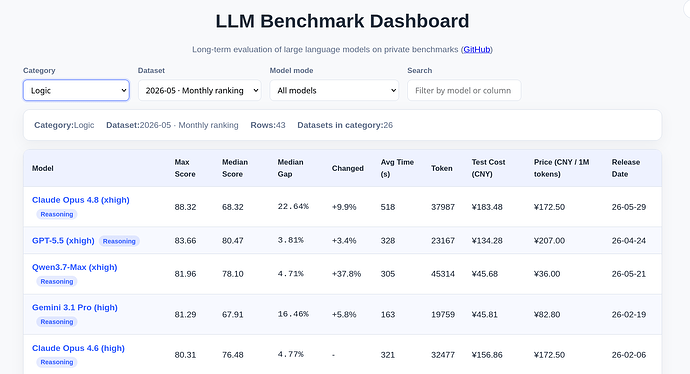Click the release date 26-02-19
The width and height of the screenshot is (690, 374).
(629, 315)
